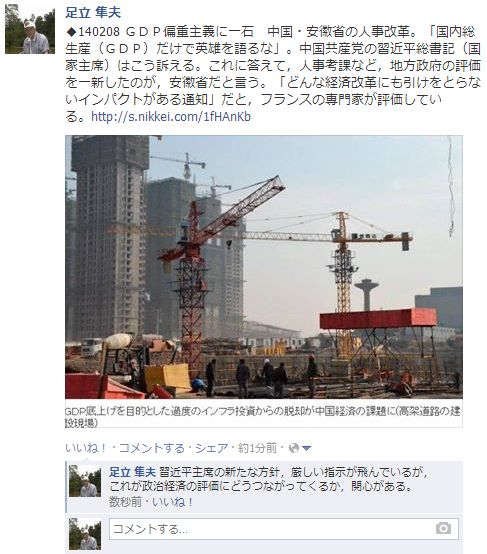Open the audience selector dropdown arrow
Screen dimensions: 487x554
click(306, 449)
